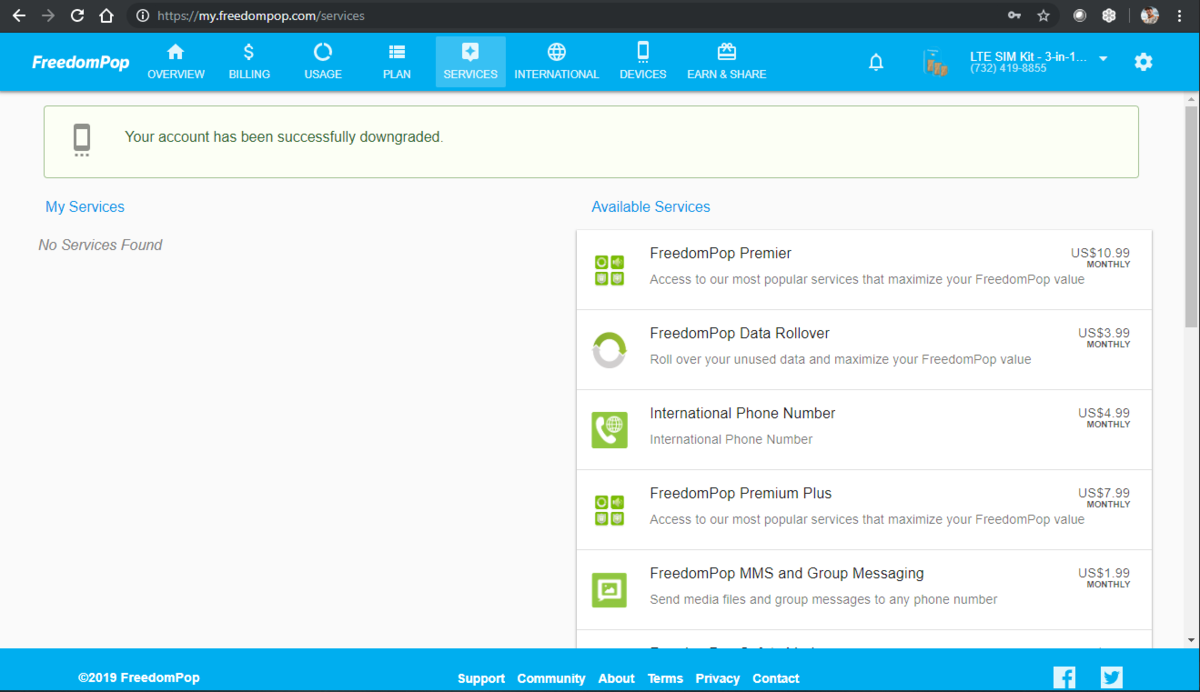The height and width of the screenshot is (692, 1200).
Task: Open the Earn & Share tab
Action: pos(727,62)
